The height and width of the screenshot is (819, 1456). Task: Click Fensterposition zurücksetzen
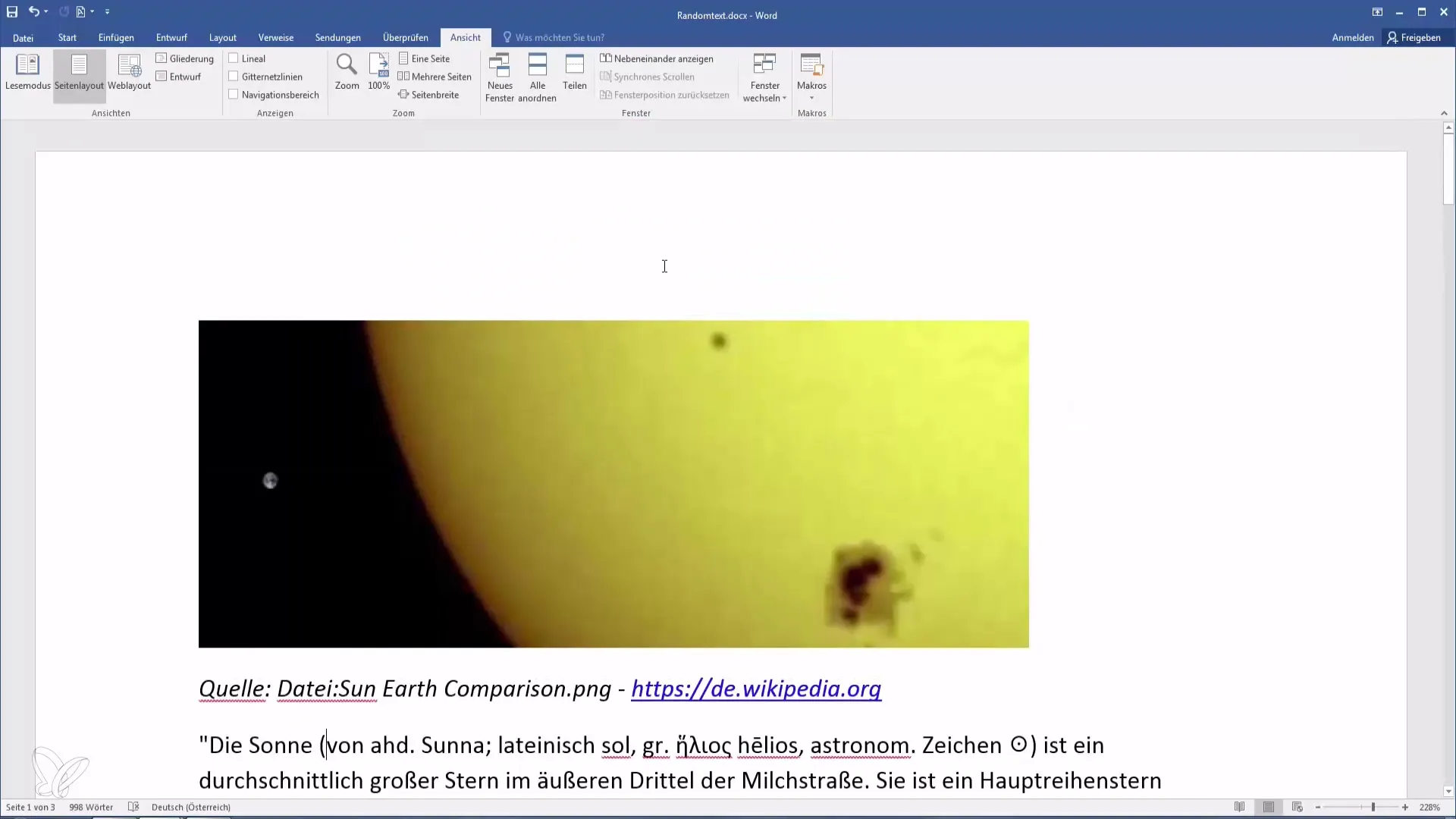[664, 95]
